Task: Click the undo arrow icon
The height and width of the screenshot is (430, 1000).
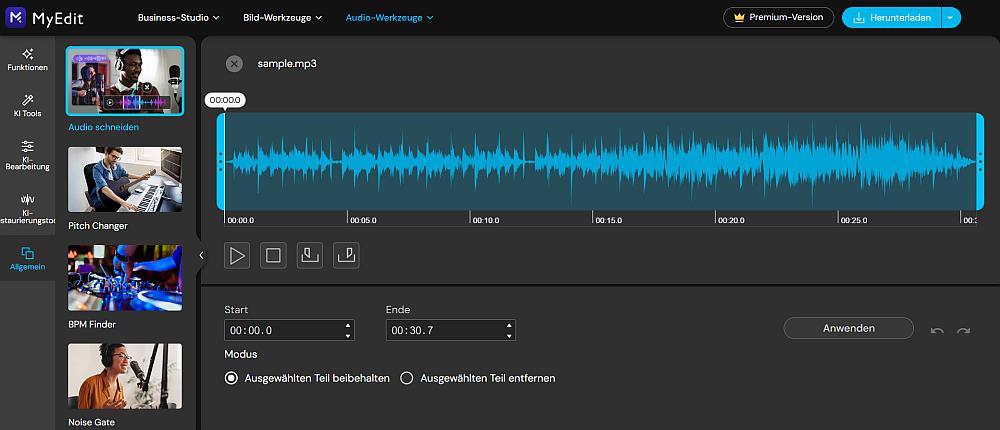Action: 937,331
